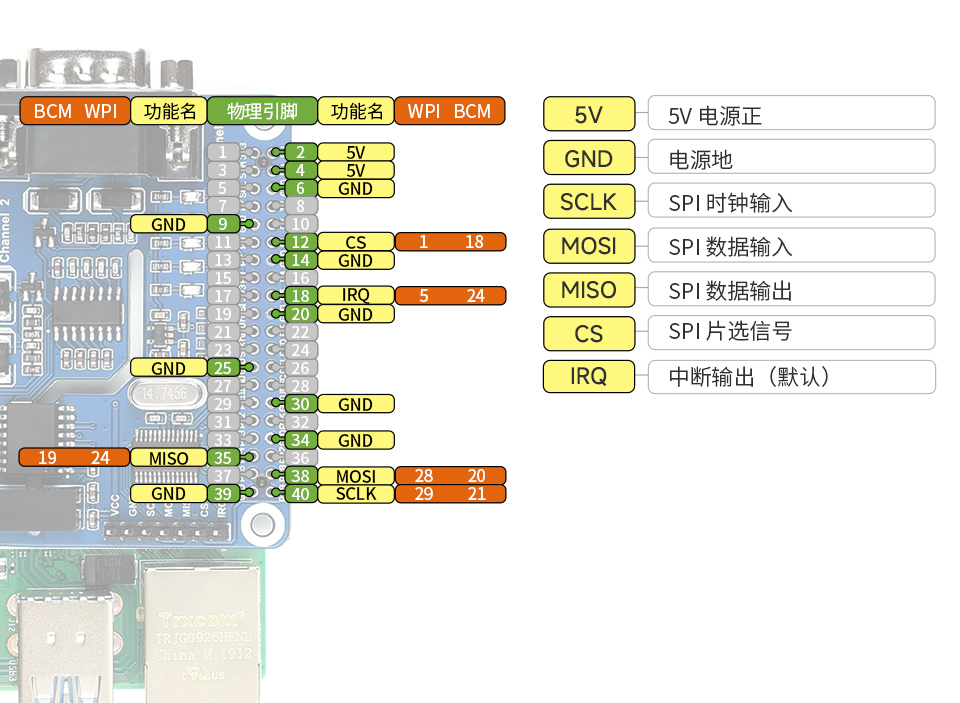Screen dimensions: 960x703
Task: Open the 功能名 header tab
Action: [x=168, y=111]
